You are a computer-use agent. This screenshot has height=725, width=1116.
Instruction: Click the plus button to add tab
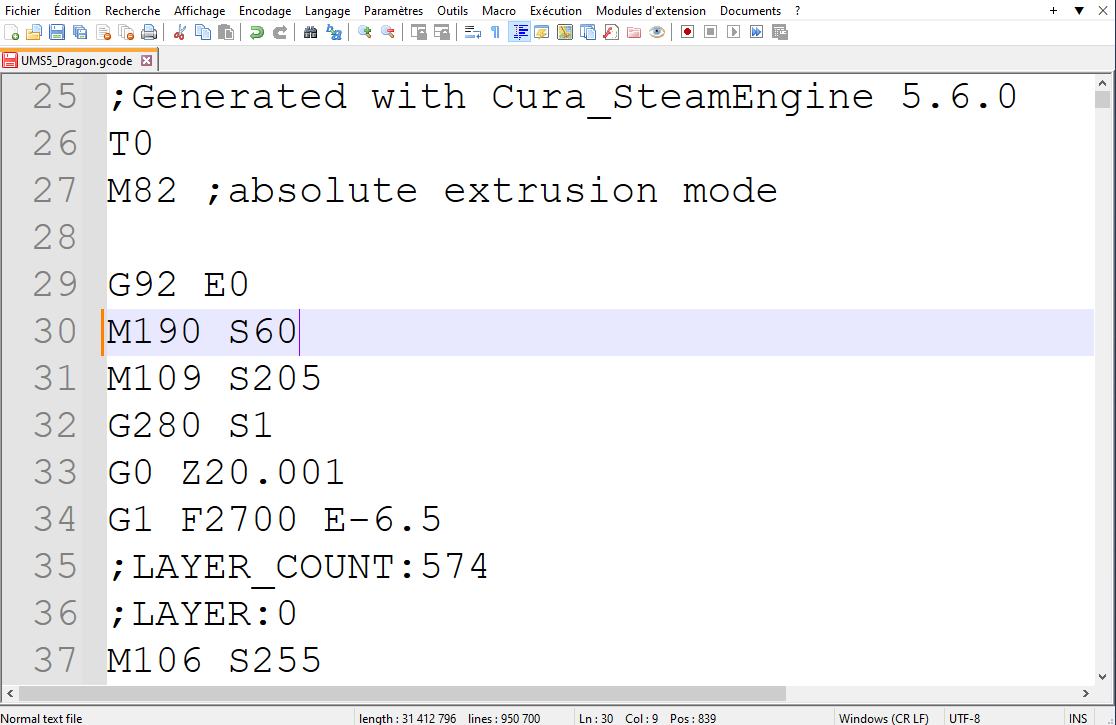point(1053,11)
